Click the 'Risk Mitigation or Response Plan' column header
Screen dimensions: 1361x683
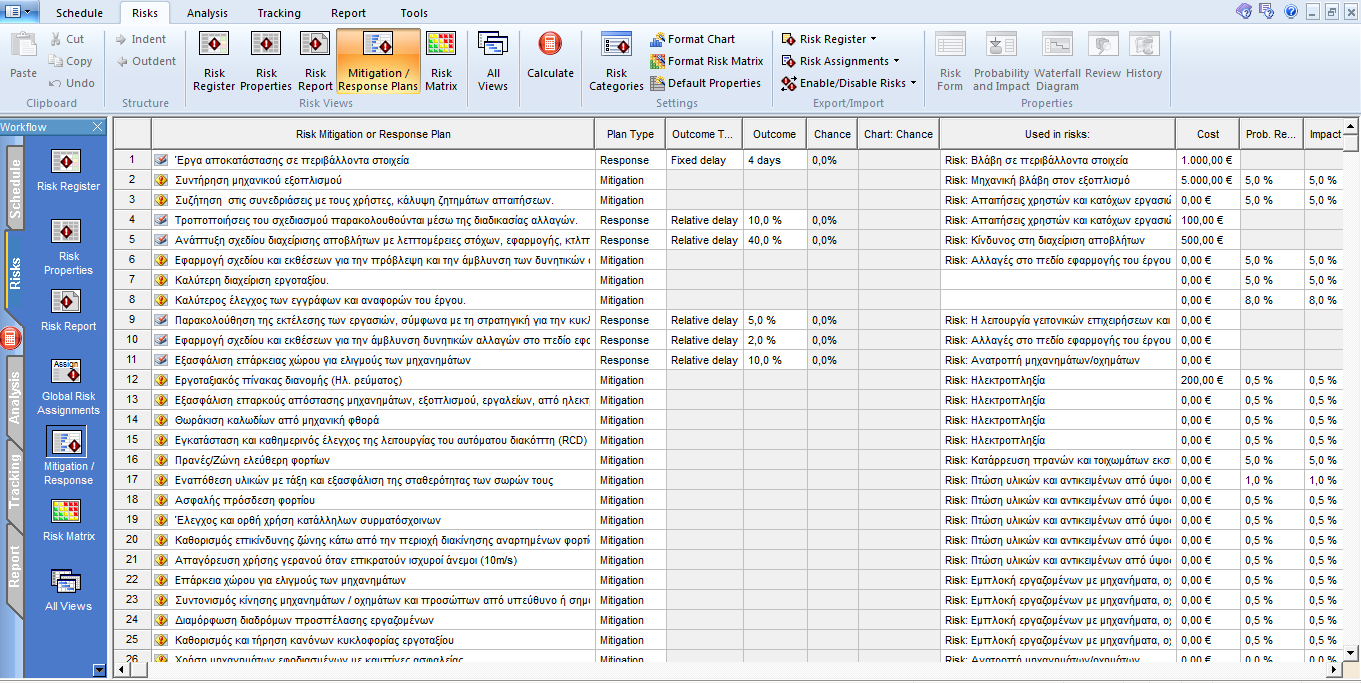click(373, 134)
